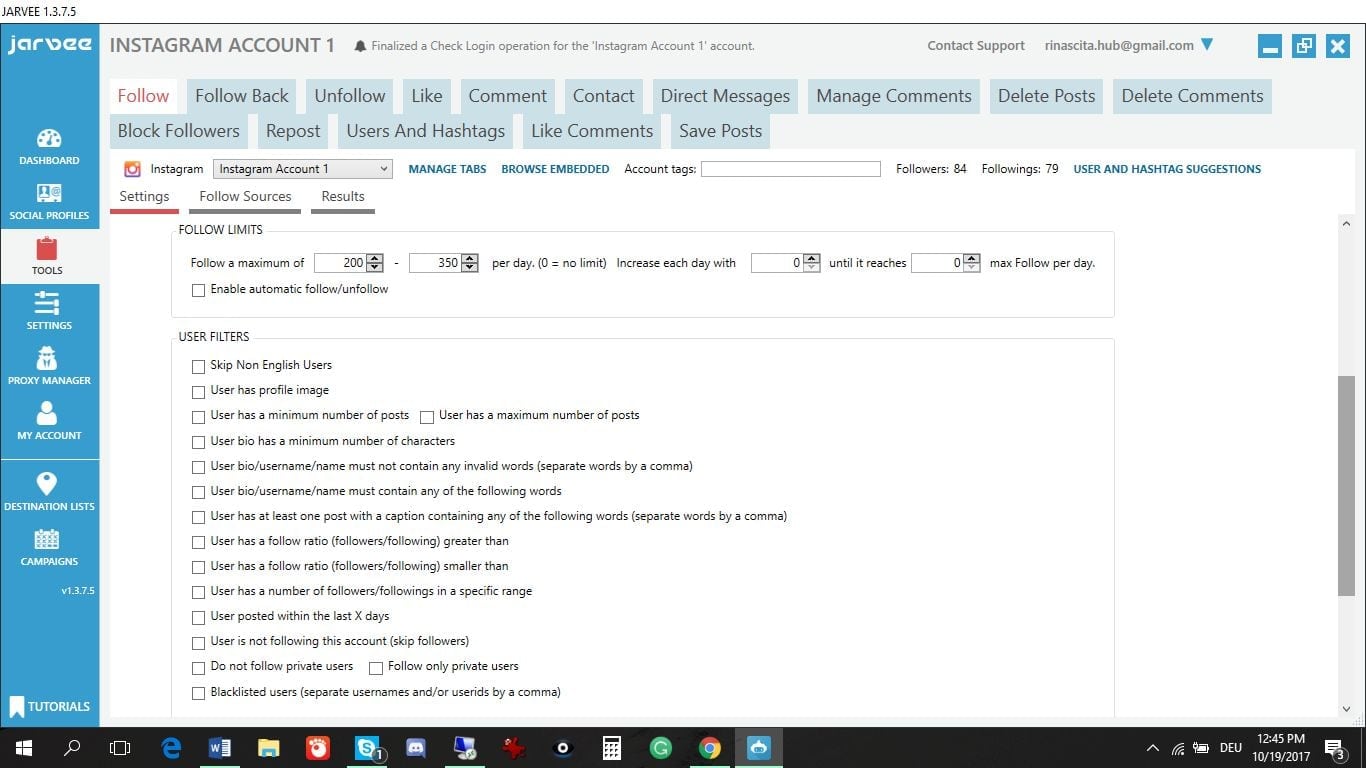
Task: Click the Account tags input field
Action: (x=790, y=170)
